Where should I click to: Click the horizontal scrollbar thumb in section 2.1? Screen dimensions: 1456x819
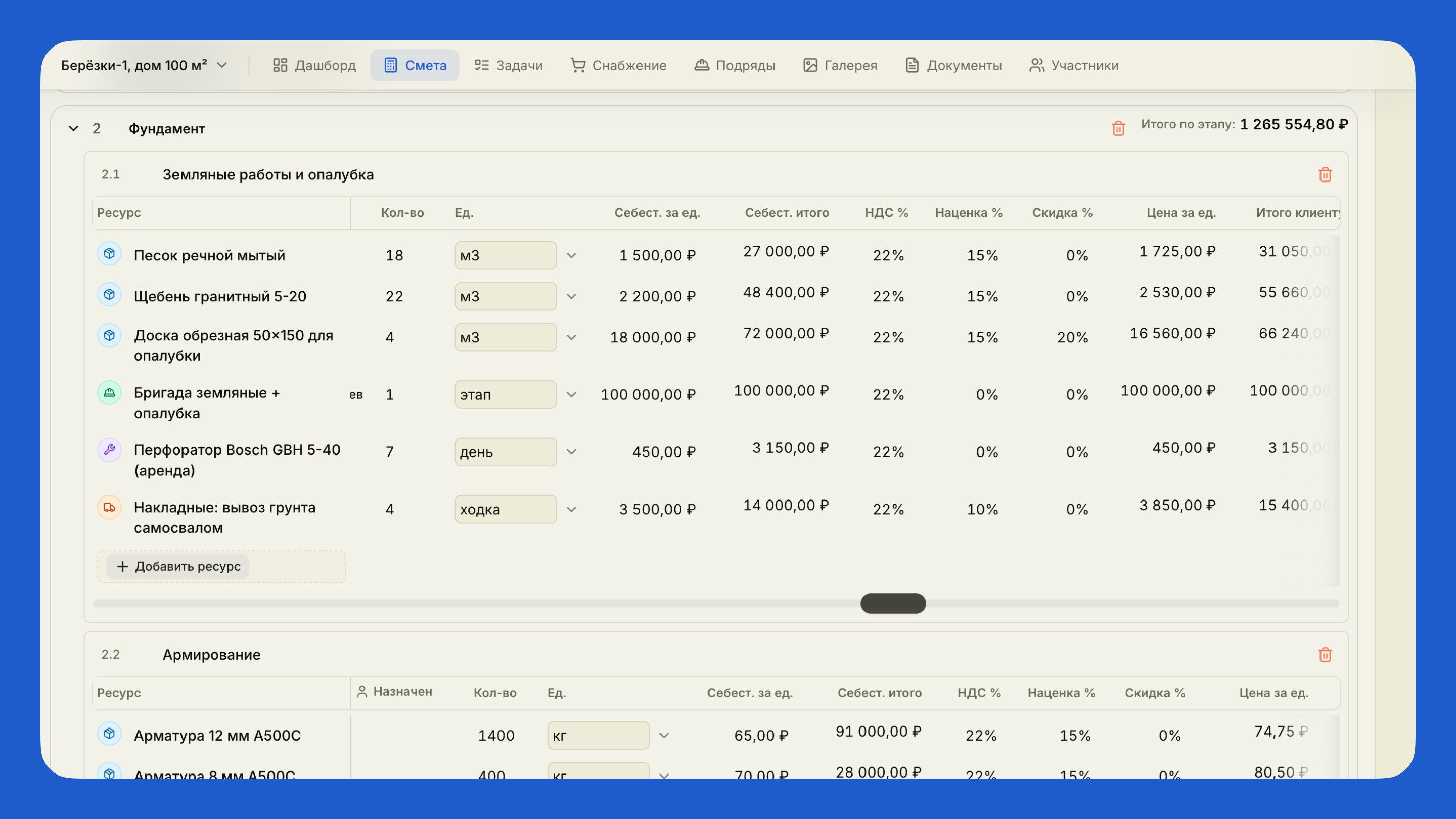tap(893, 603)
